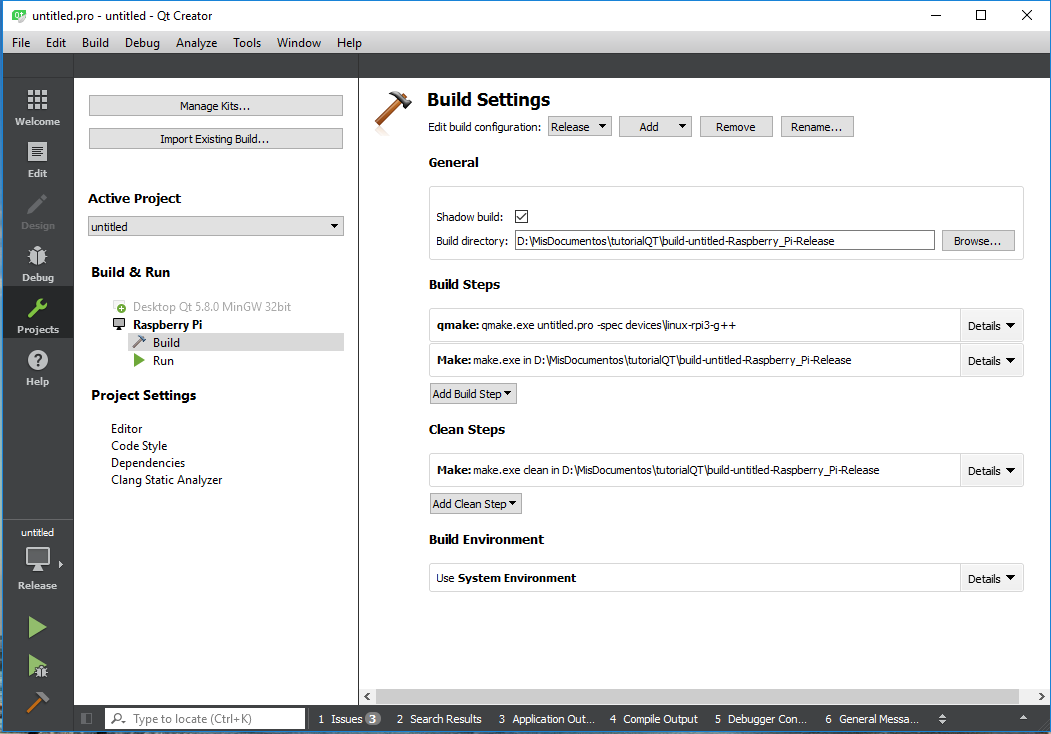Screen dimensions: 1051x734
Task: Open the Release build configuration dropdown
Action: [x=580, y=127]
